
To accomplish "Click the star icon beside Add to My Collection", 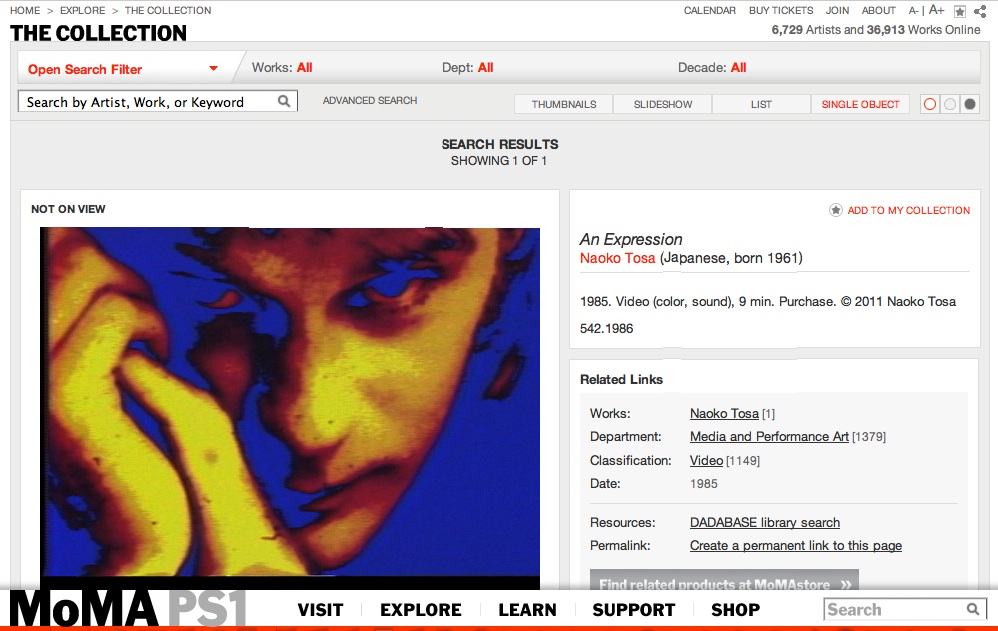I will 836,210.
